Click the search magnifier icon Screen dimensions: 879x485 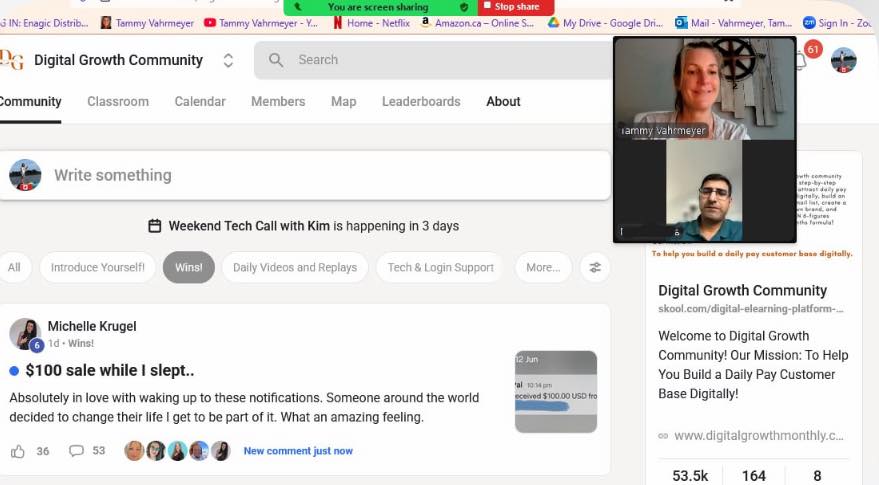(275, 60)
